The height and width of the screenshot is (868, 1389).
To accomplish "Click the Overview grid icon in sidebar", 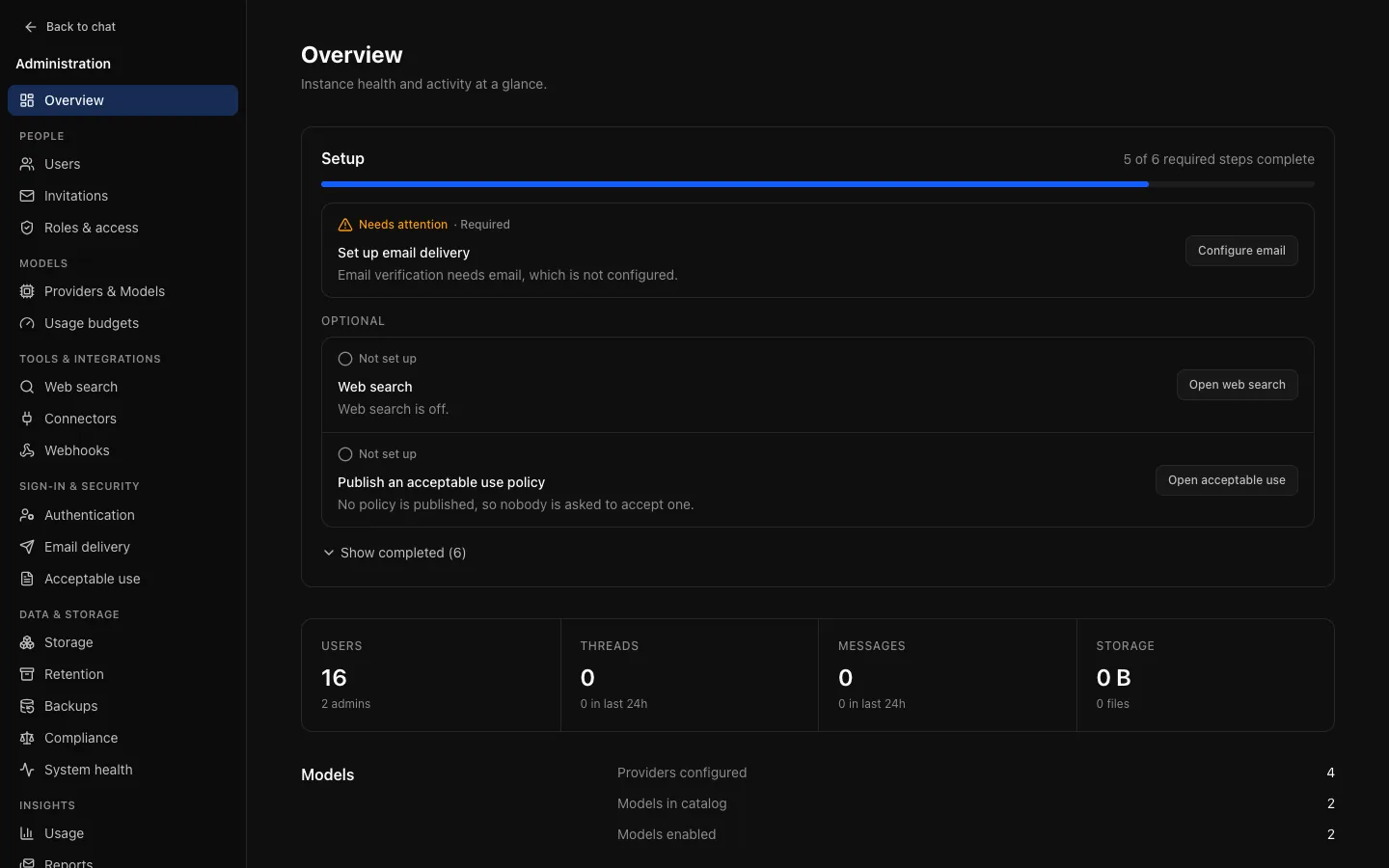I will click(x=27, y=100).
